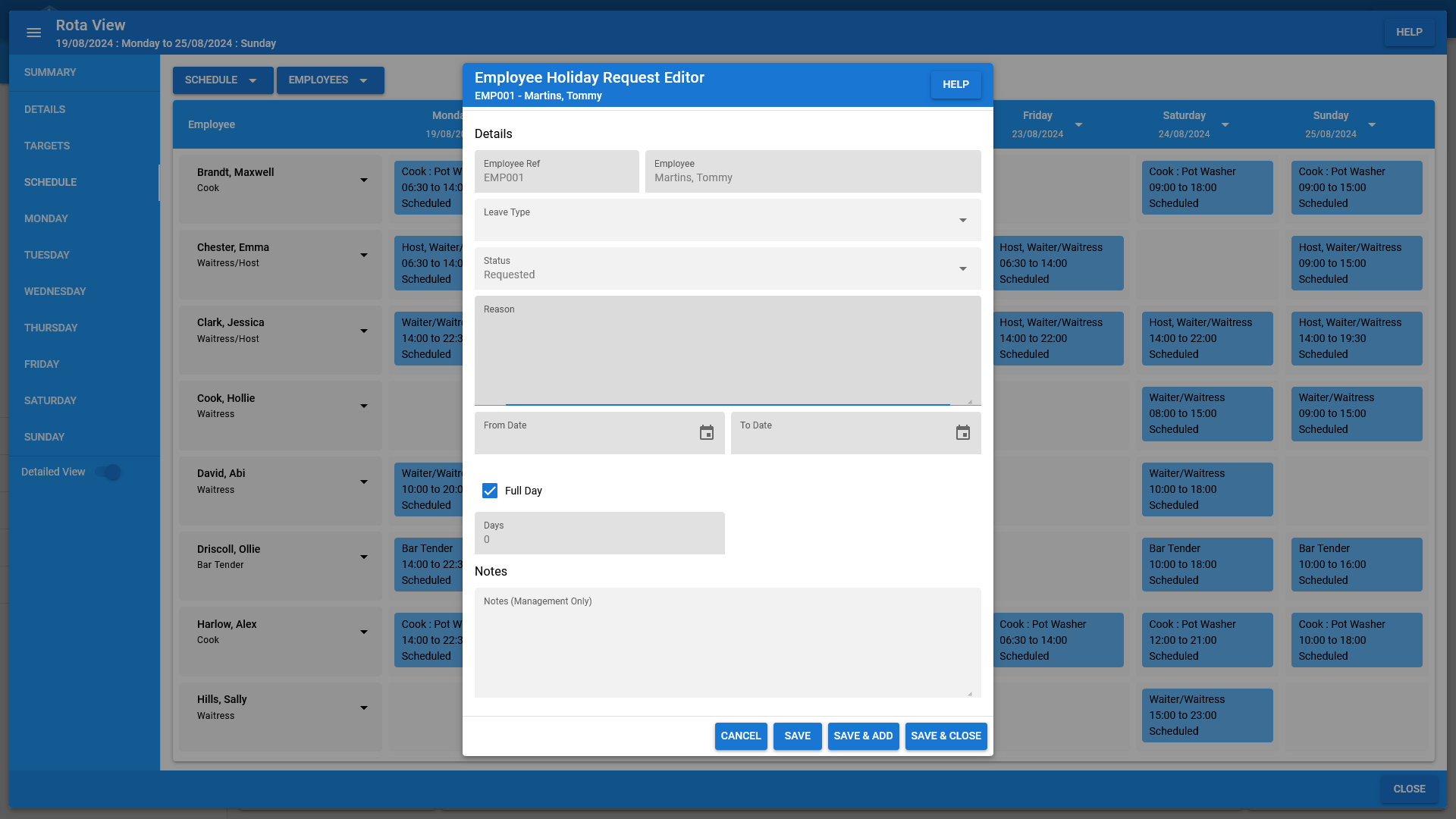Select the MONDAY sidebar tab
Screen dimensions: 1456x819
pos(84,219)
